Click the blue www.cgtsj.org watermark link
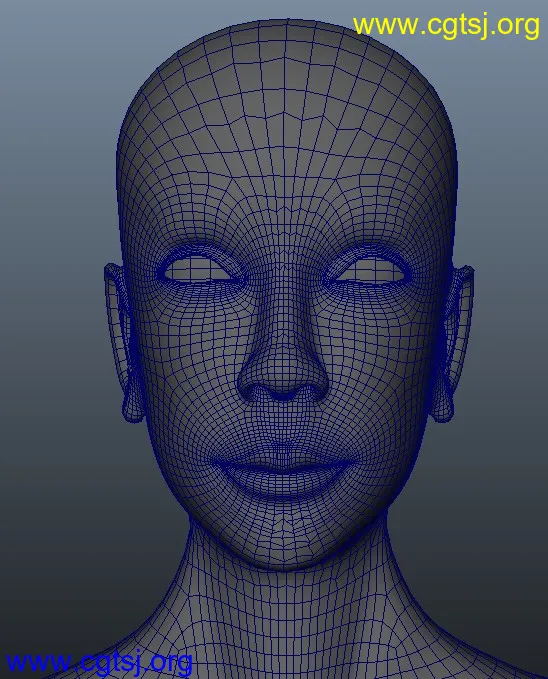The width and height of the screenshot is (548, 679). [99, 663]
